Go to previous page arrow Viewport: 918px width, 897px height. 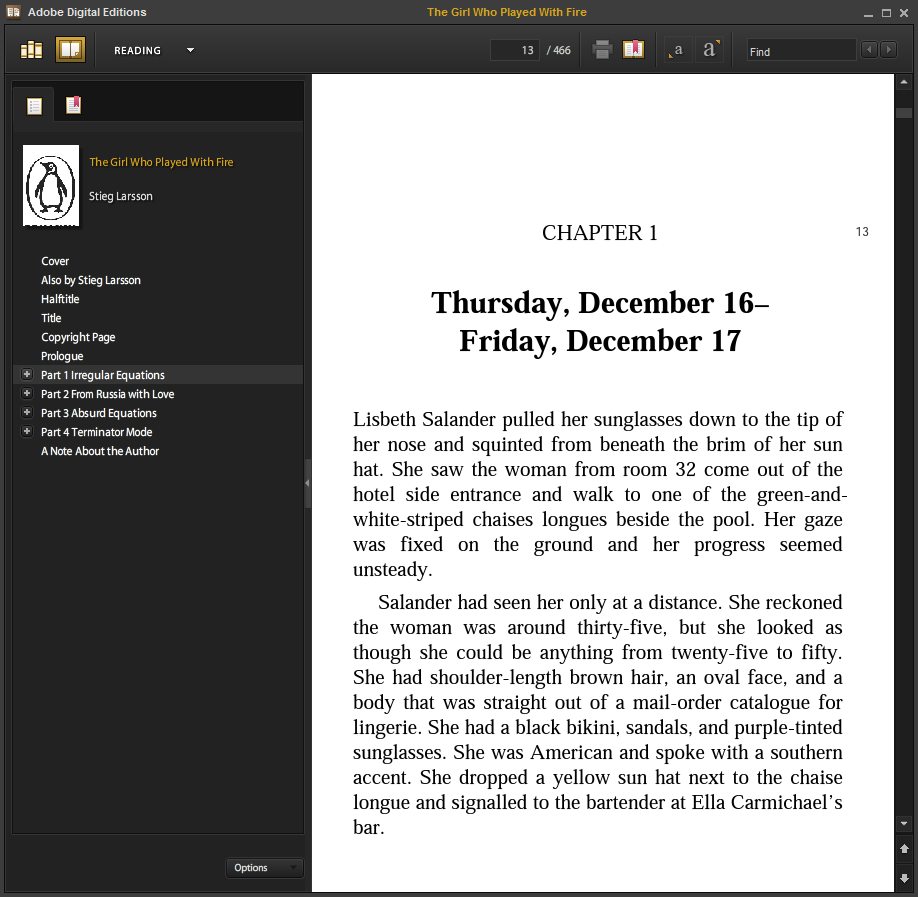[x=904, y=849]
